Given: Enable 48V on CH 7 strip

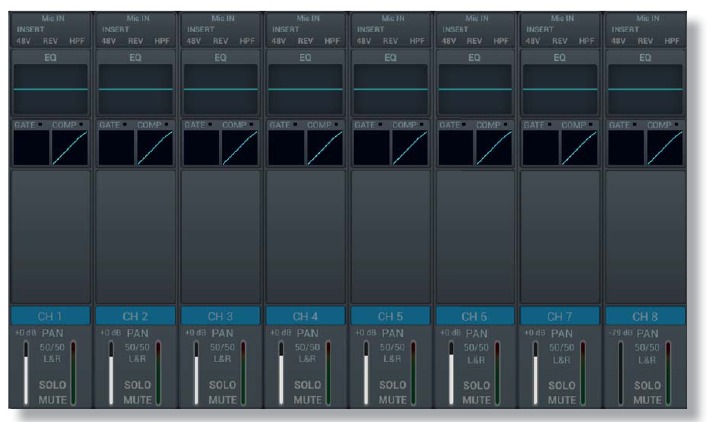Looking at the screenshot, I should [x=533, y=41].
